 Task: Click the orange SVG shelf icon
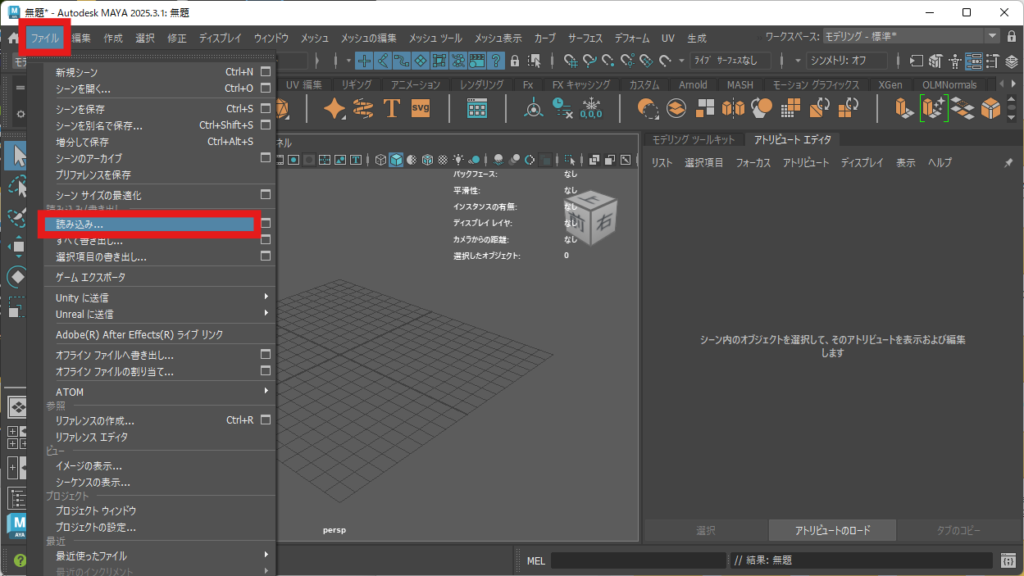coord(420,108)
